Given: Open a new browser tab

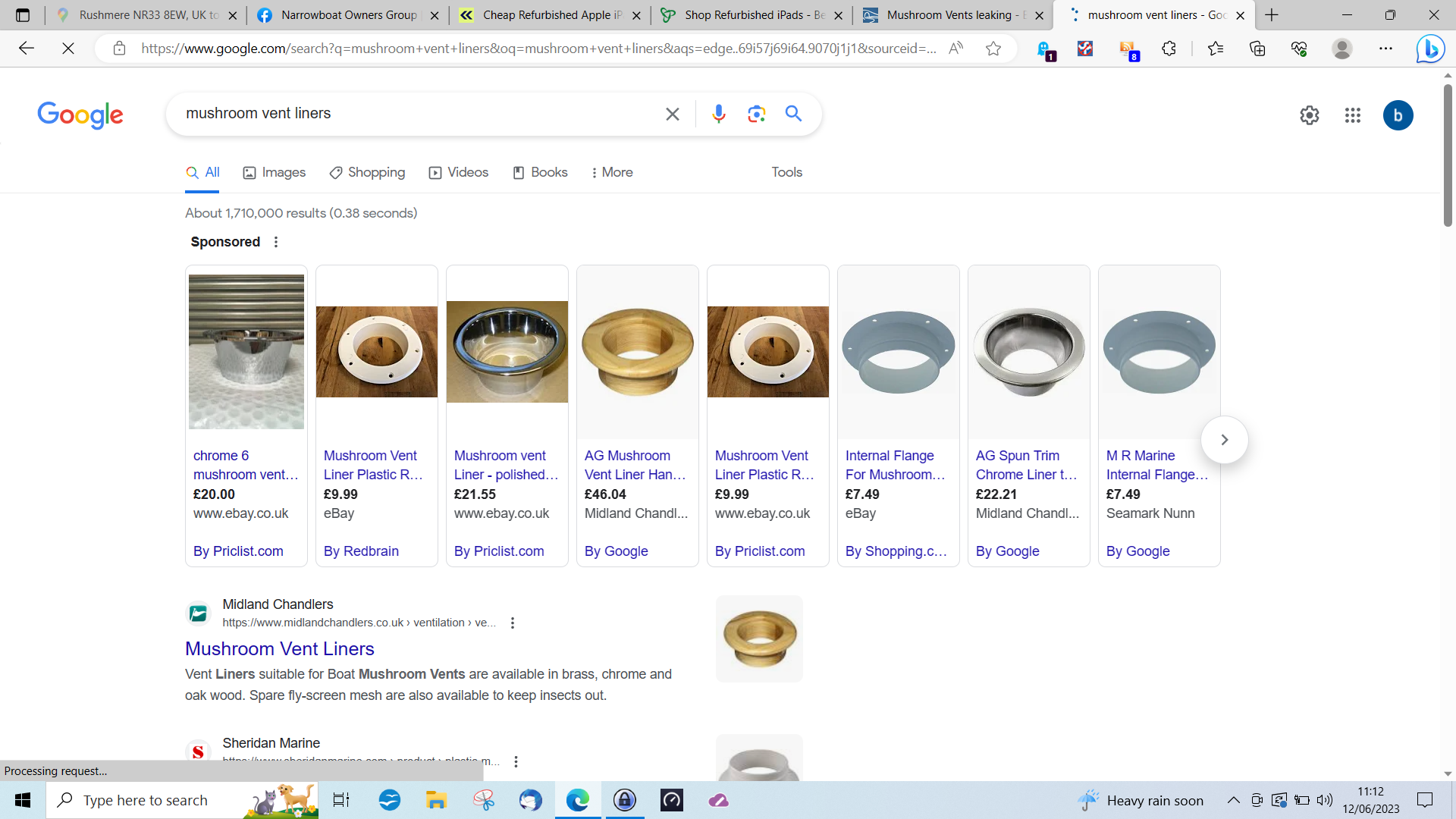Looking at the screenshot, I should coord(1272,15).
